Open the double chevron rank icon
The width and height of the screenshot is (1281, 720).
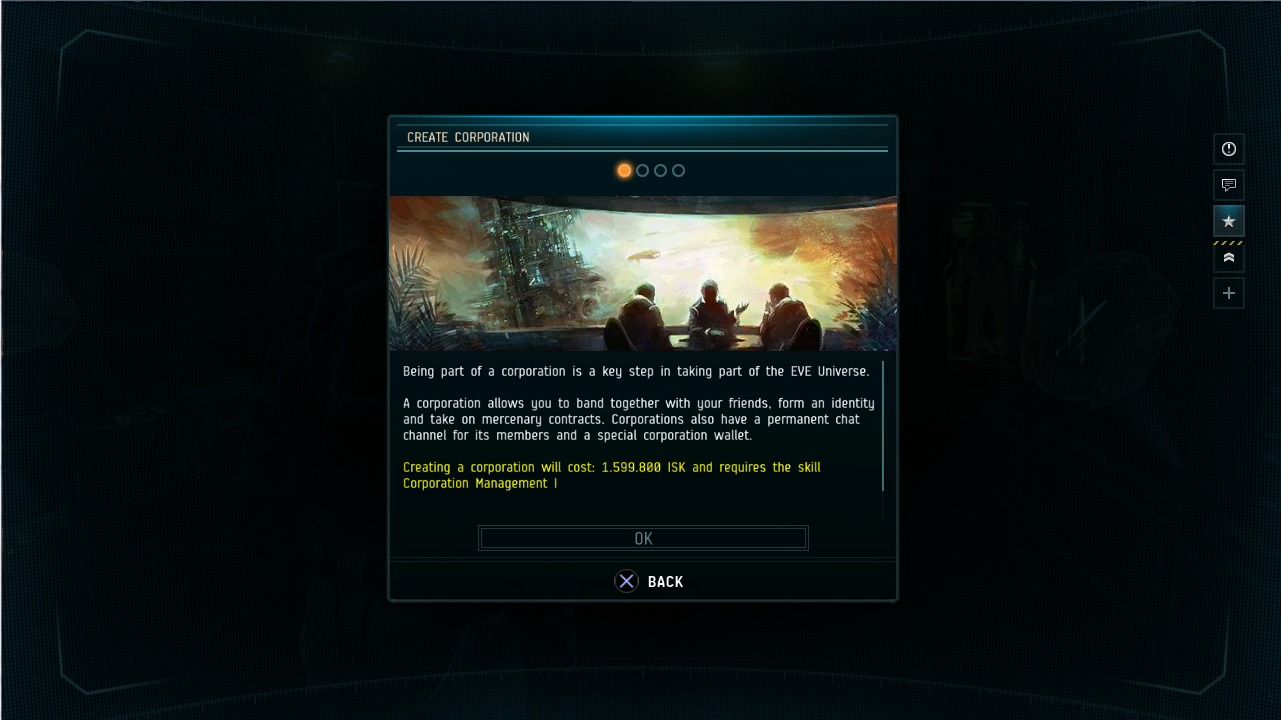pyautogui.click(x=1229, y=258)
